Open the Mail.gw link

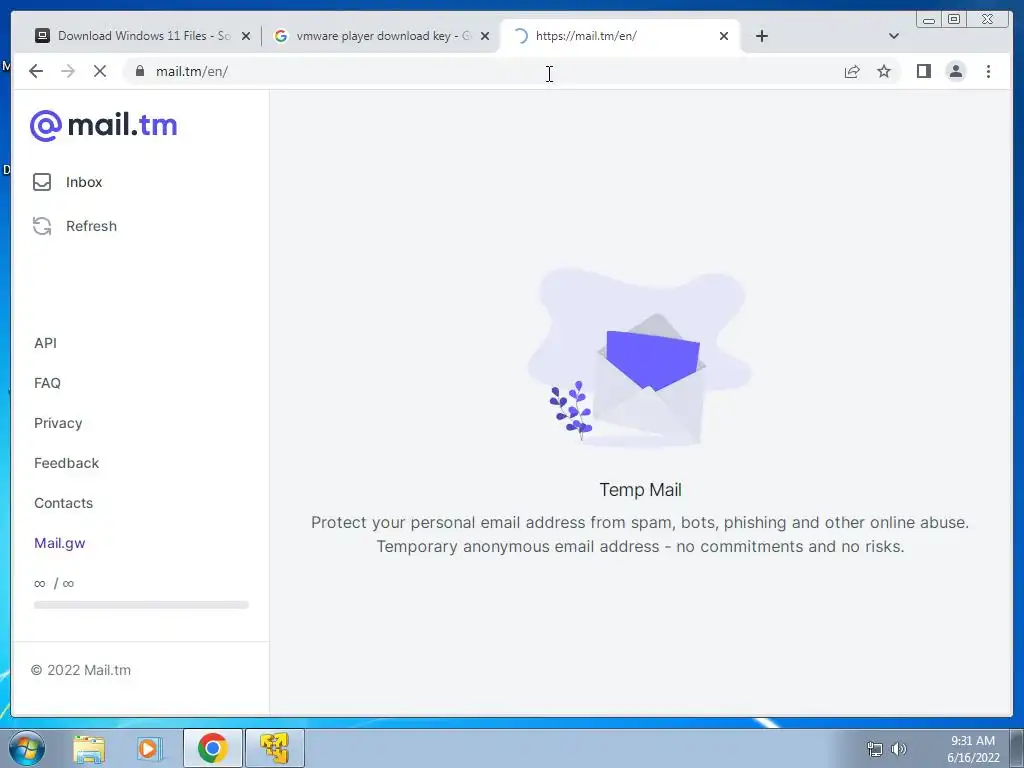59,543
